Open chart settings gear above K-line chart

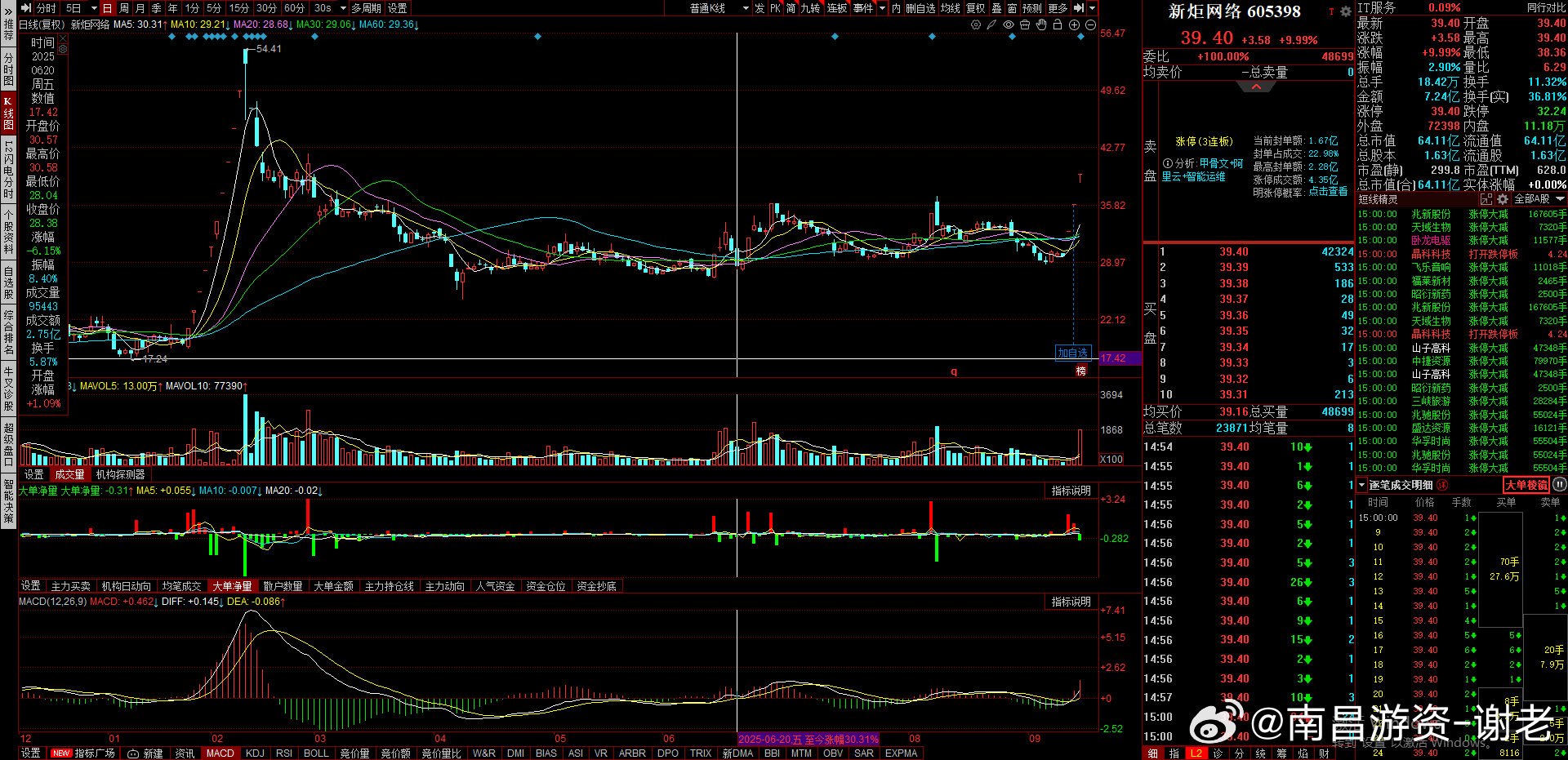coord(975,25)
